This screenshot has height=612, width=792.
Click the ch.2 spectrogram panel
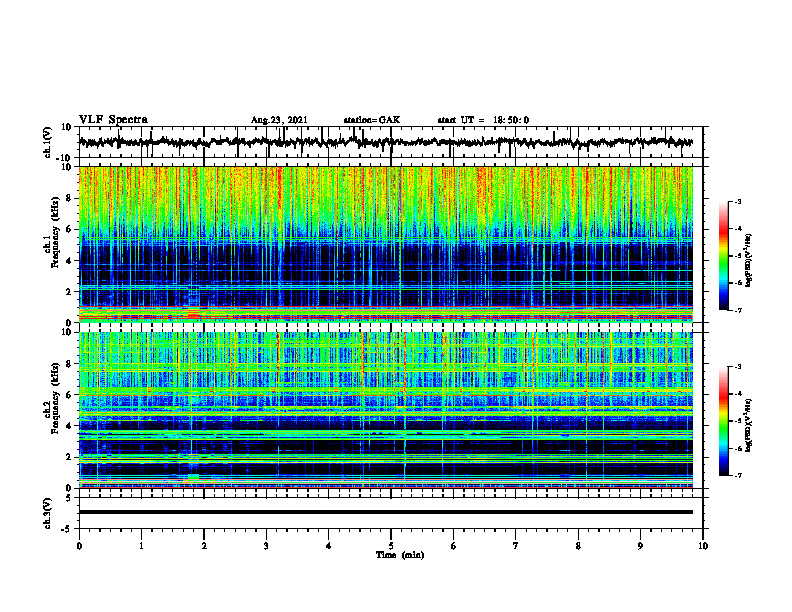[x=386, y=410]
